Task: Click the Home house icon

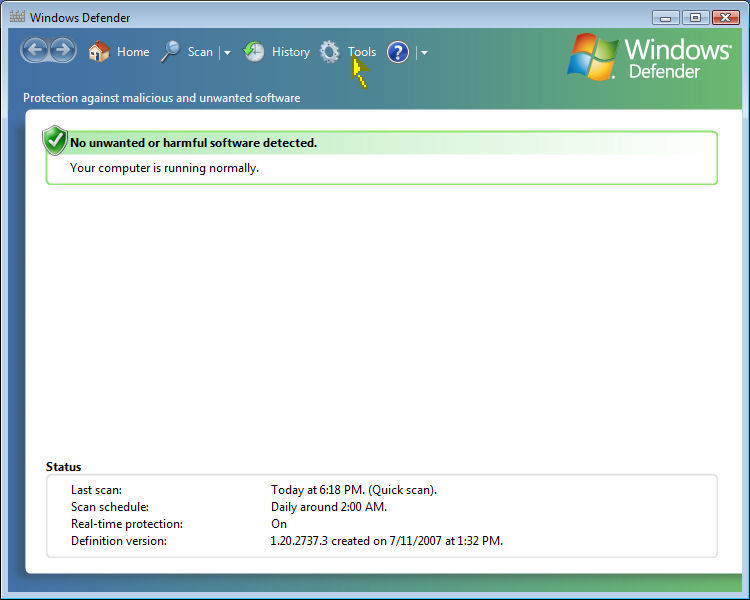Action: point(99,52)
